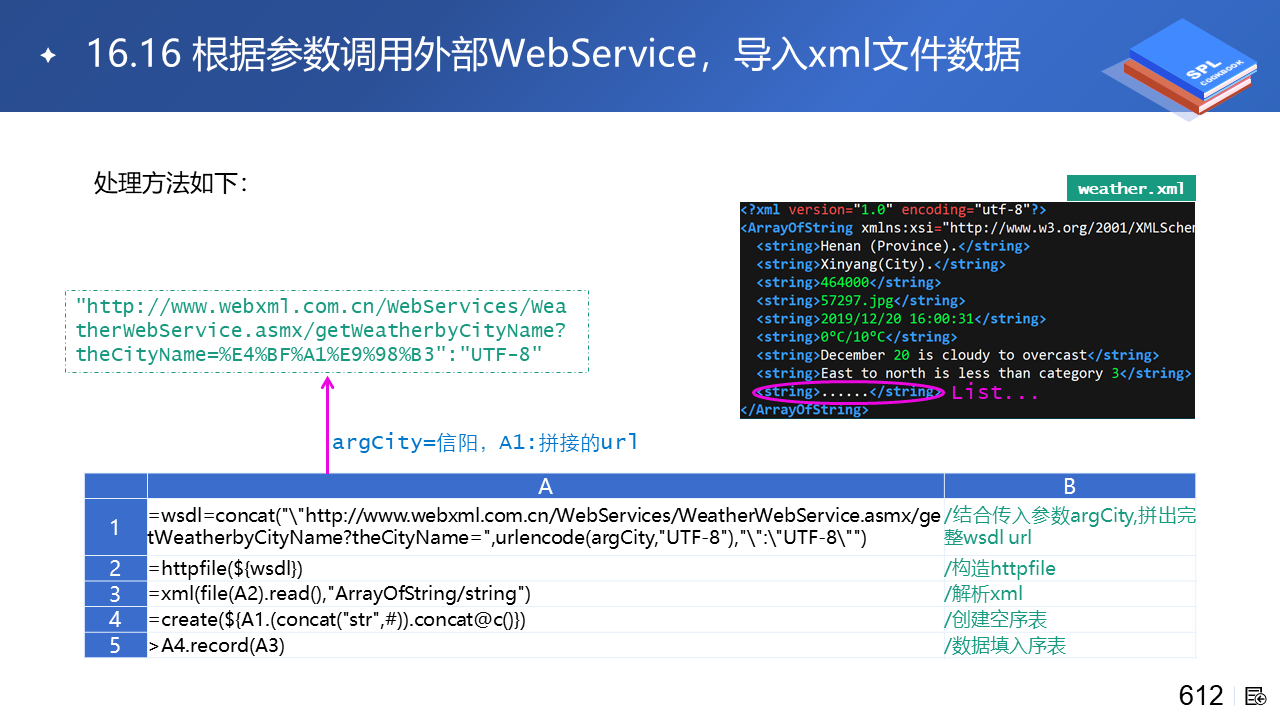Viewport: 1280px width, 720px height.
Task: Select the Xinyang(City). string line
Action: pyautogui.click(x=881, y=264)
